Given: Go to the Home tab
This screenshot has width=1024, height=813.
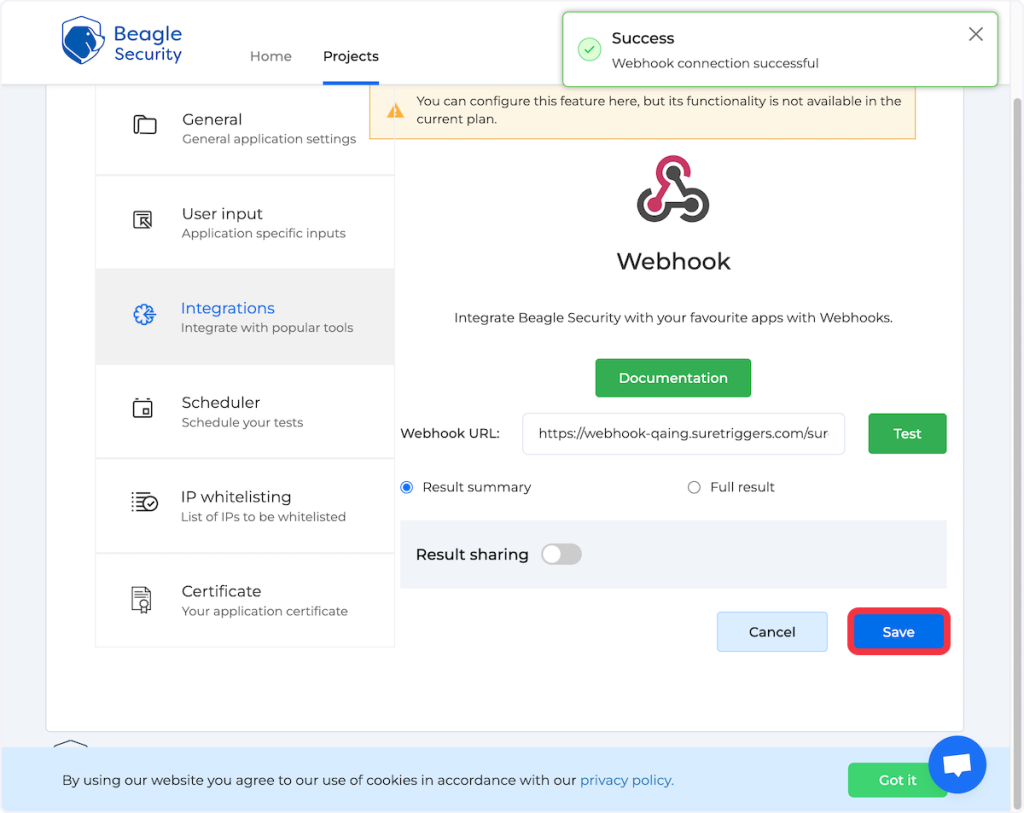Looking at the screenshot, I should 270,56.
